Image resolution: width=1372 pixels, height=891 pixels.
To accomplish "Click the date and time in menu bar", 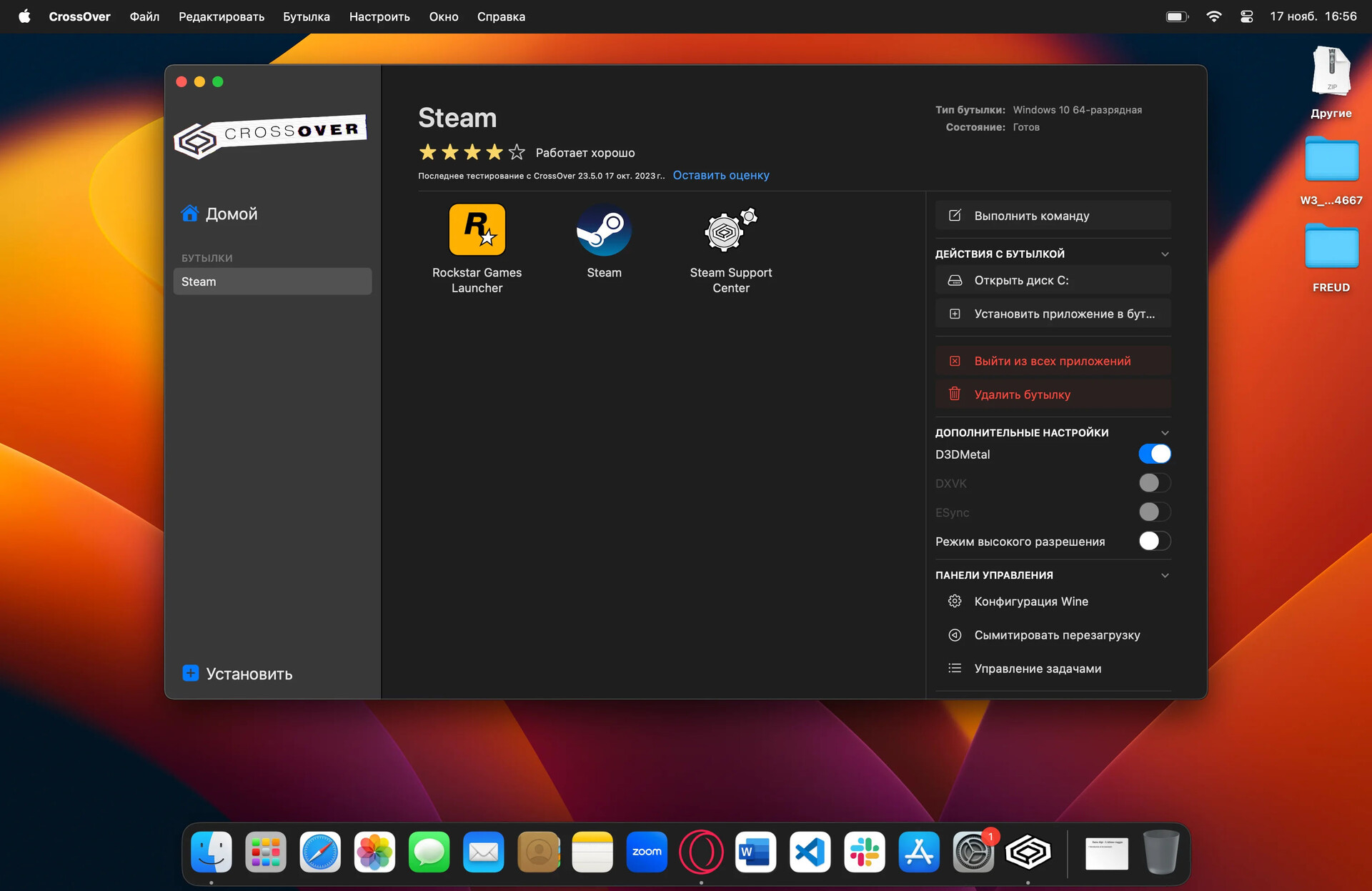I will tap(1313, 16).
